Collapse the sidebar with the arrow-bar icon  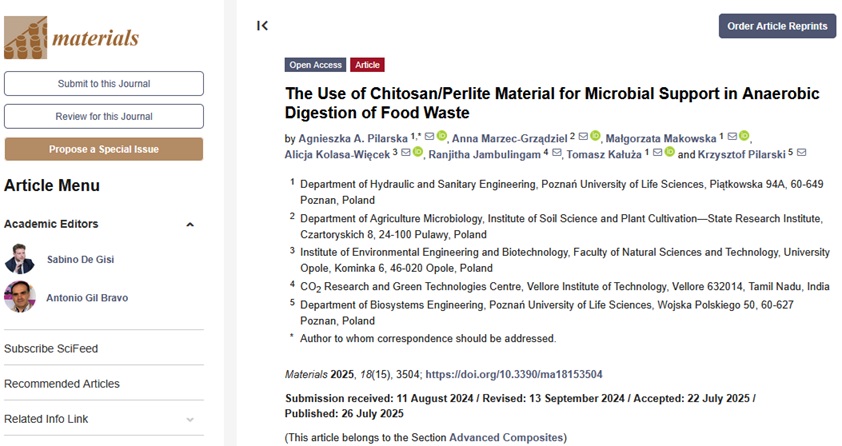pos(262,26)
